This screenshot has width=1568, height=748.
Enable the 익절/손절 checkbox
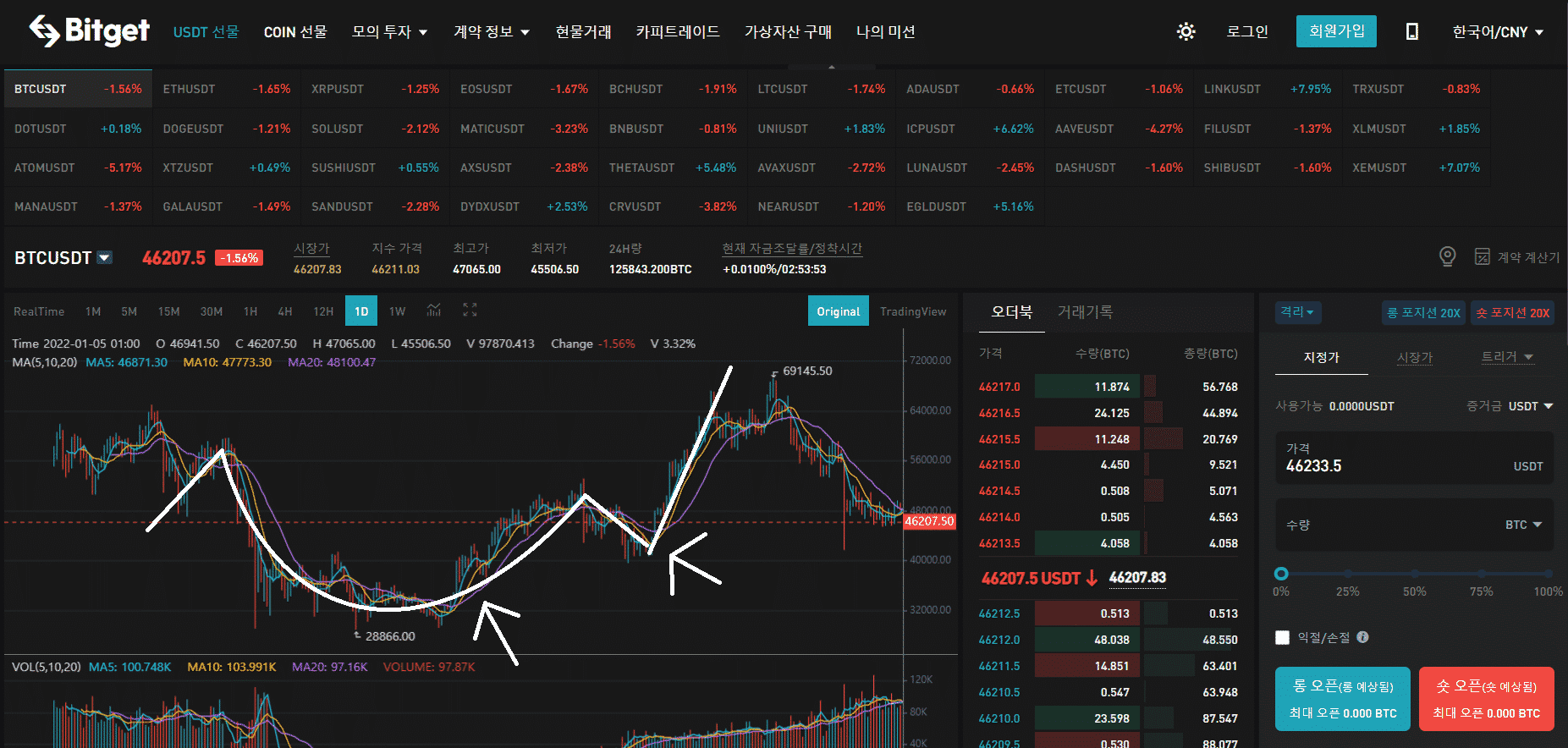1283,637
